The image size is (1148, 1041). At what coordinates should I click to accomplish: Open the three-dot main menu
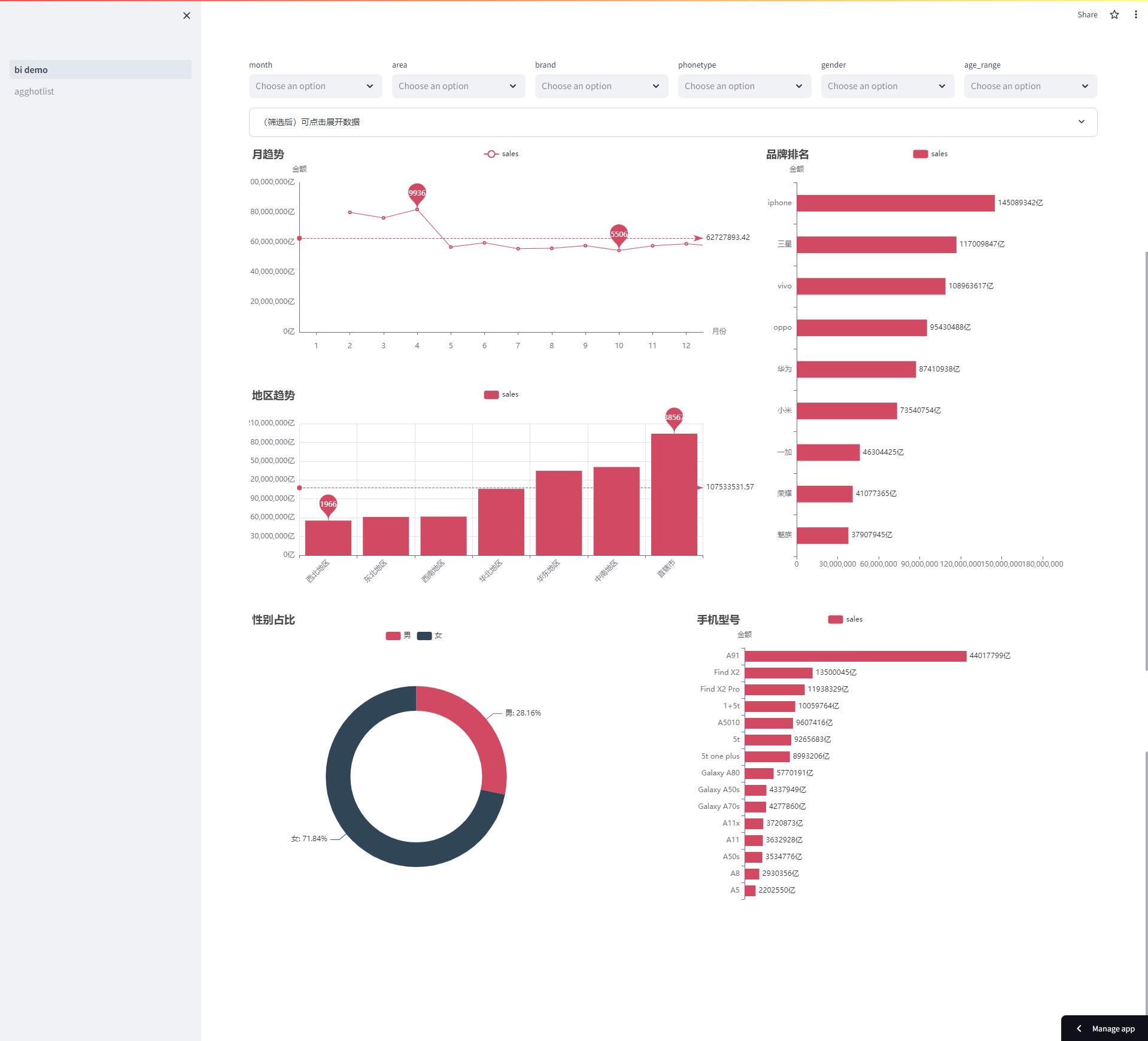click(1135, 14)
